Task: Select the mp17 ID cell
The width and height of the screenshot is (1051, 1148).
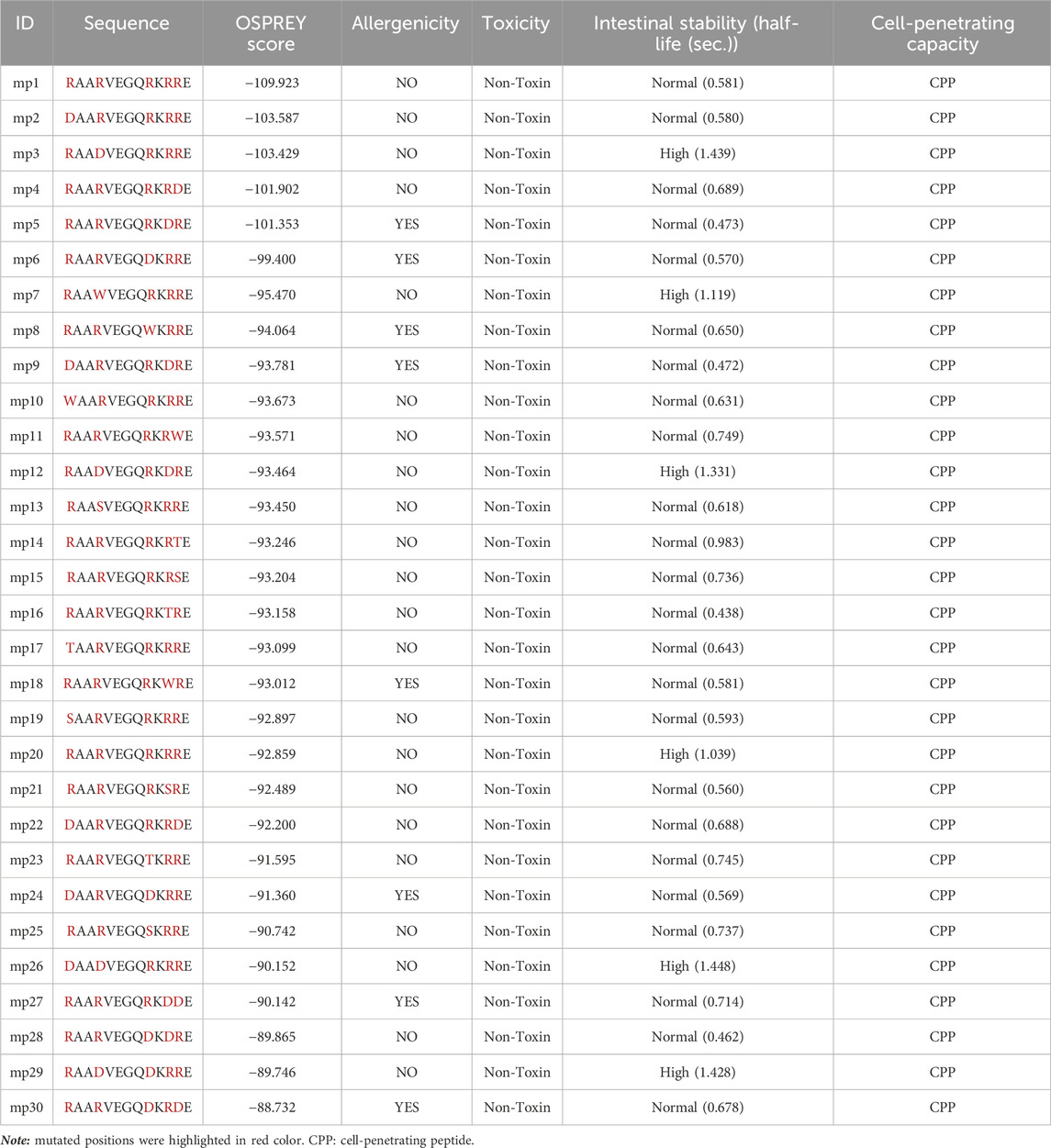Action: coord(26,648)
